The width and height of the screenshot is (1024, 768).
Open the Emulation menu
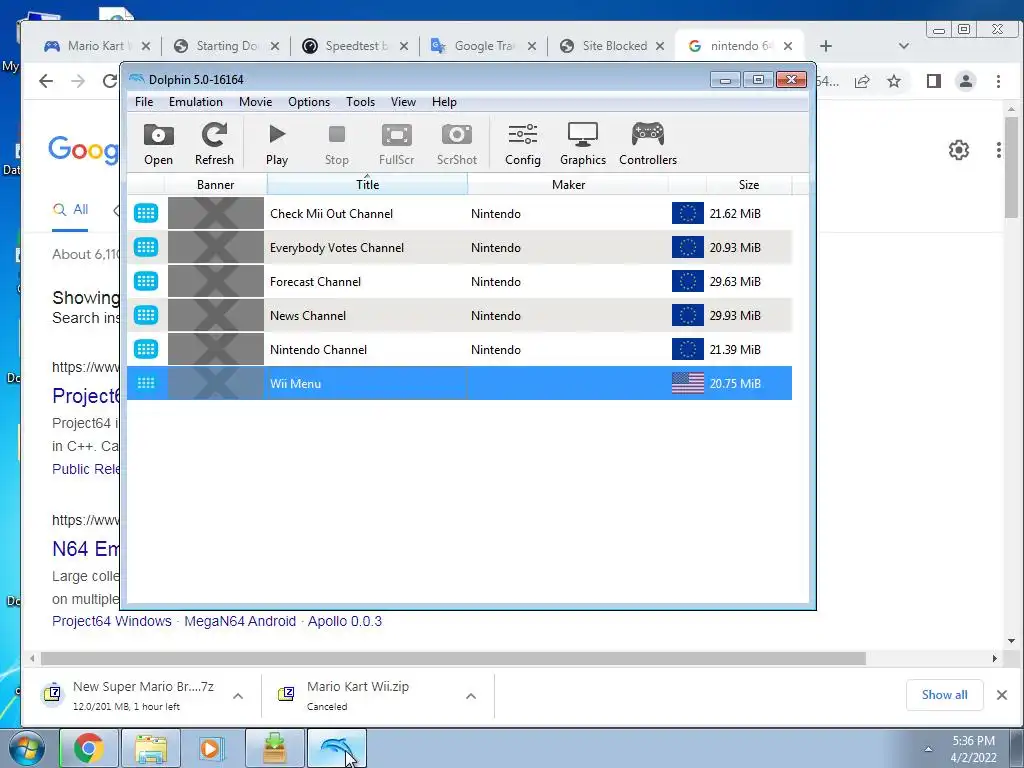[x=196, y=102]
